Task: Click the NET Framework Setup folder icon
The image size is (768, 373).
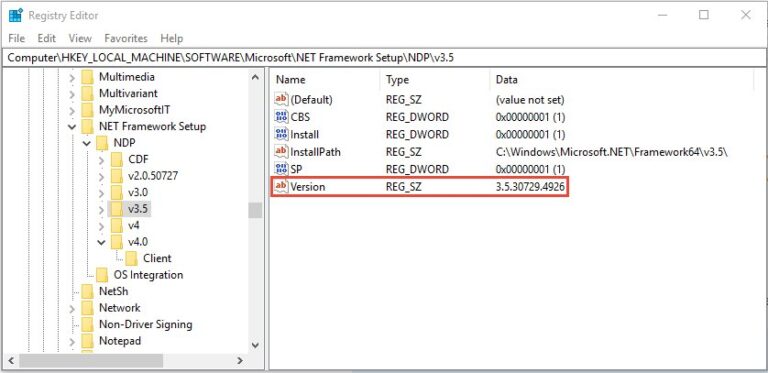Action: [x=88, y=126]
